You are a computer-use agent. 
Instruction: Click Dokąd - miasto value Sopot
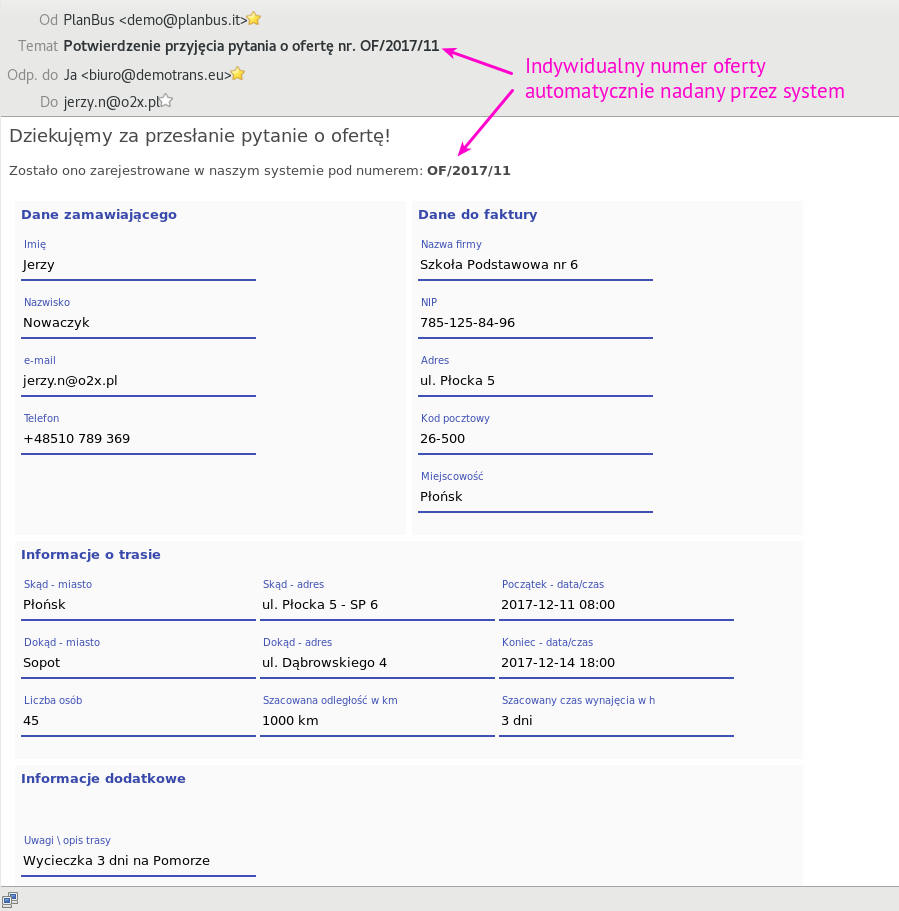(42, 663)
